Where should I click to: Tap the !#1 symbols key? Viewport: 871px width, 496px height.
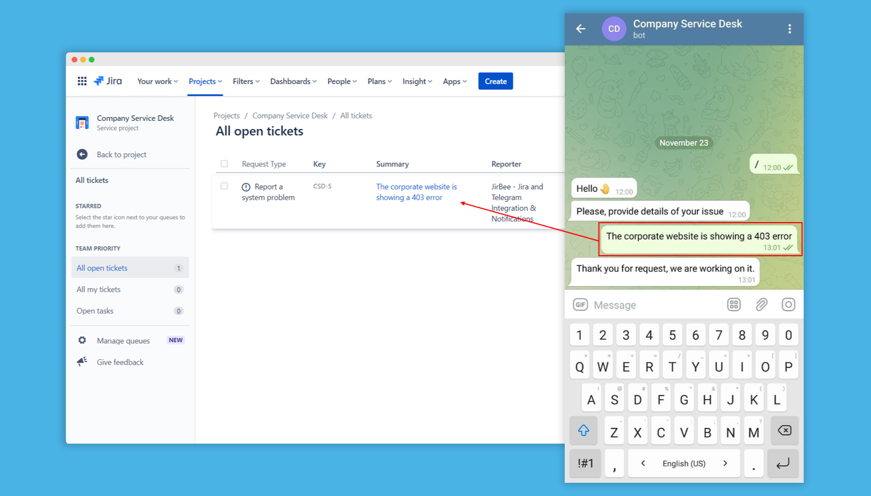[585, 463]
